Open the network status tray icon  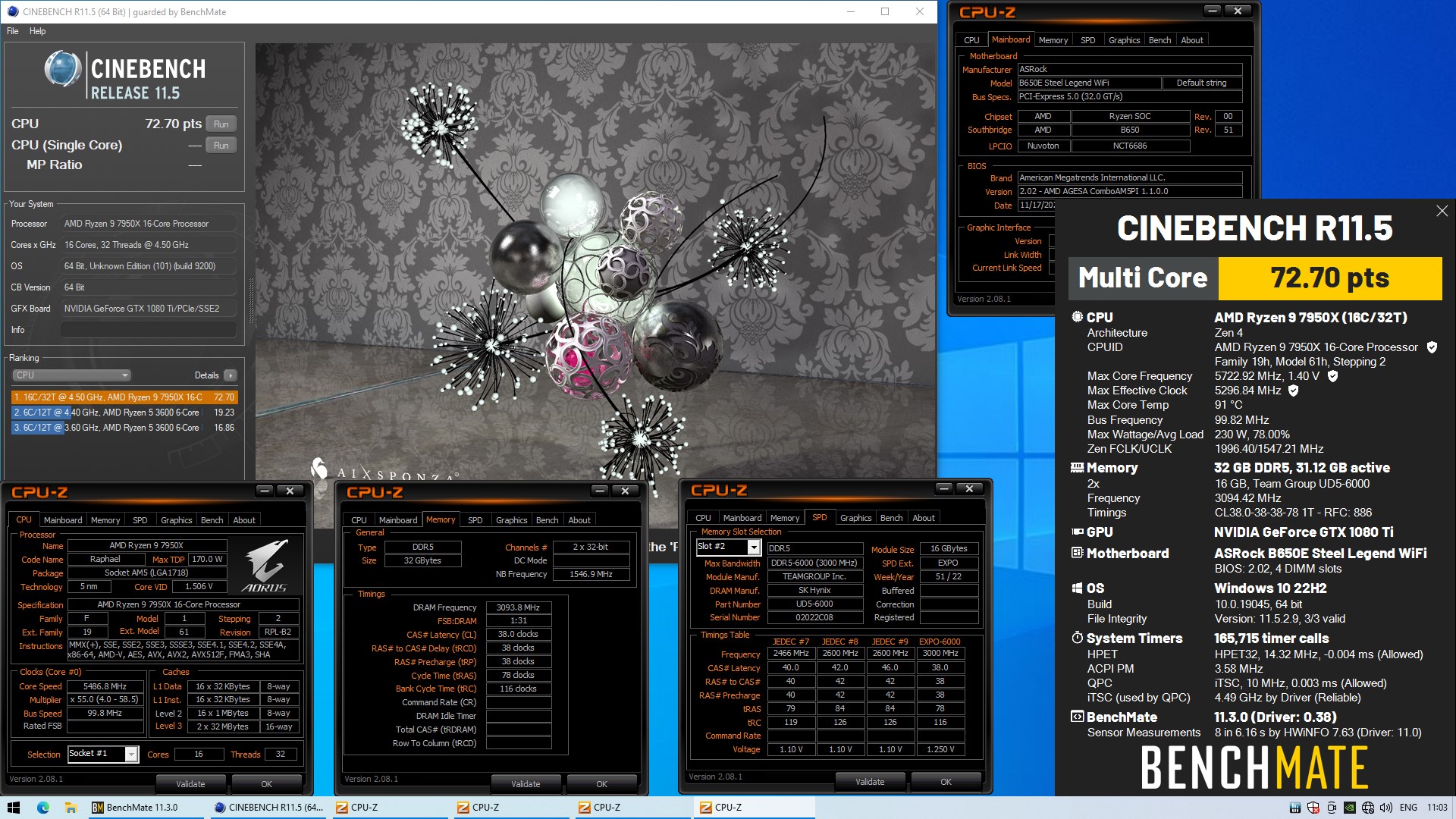tap(1368, 808)
